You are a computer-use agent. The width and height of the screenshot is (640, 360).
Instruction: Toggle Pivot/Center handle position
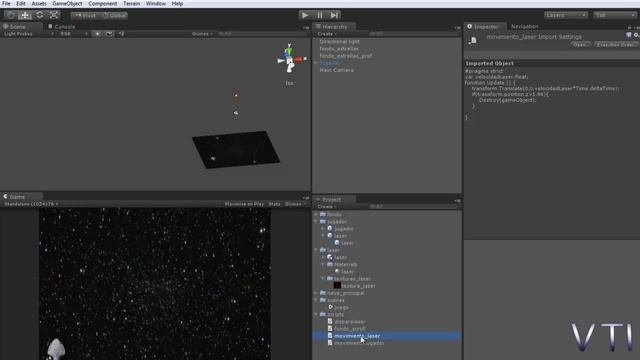pyautogui.click(x=85, y=16)
